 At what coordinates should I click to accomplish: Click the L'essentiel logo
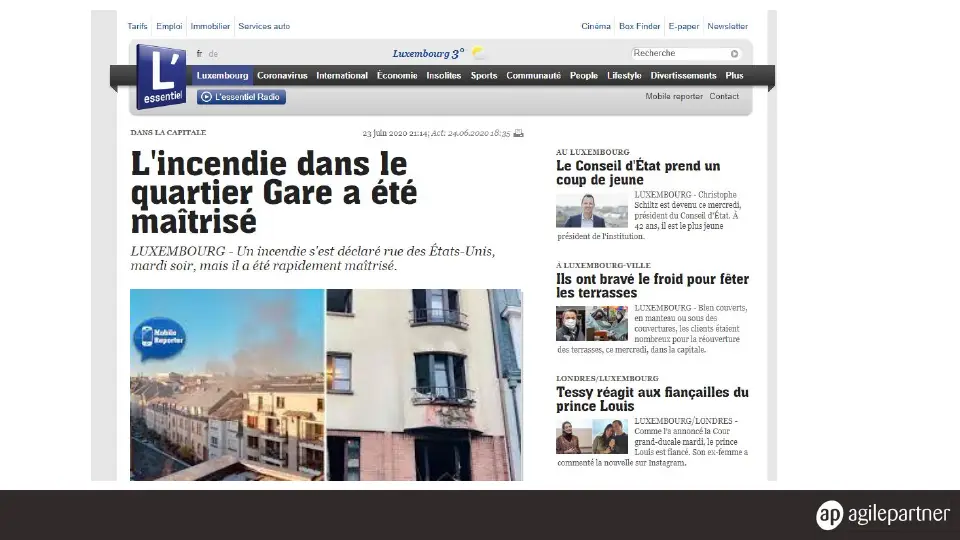click(x=161, y=77)
